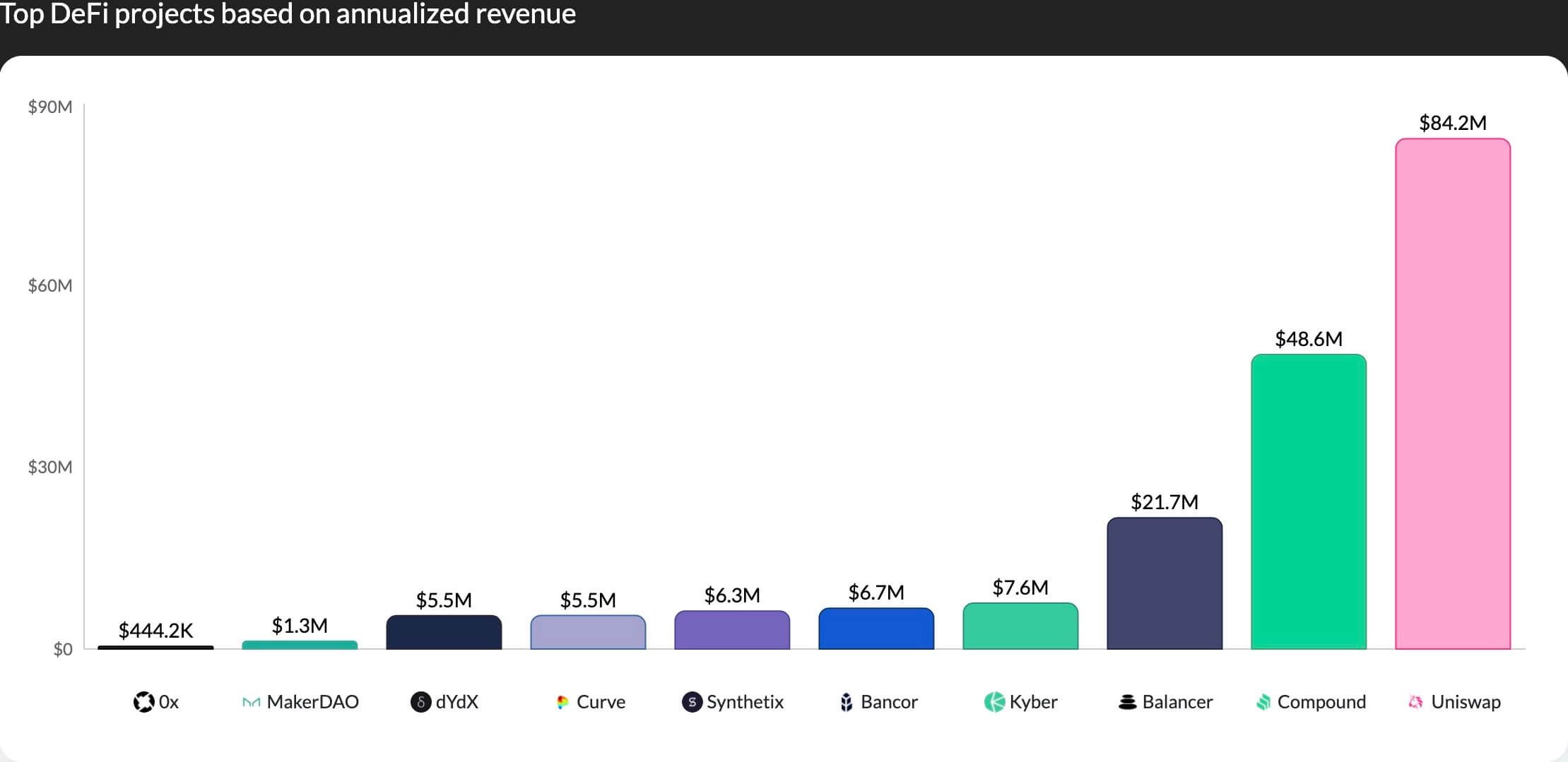Click the Compound legend name

1321,702
